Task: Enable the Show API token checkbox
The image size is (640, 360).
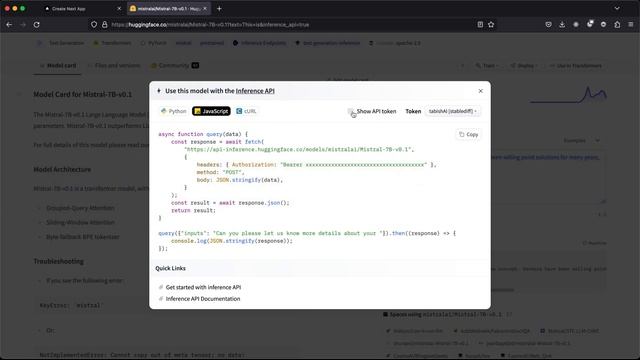Action: tap(350, 111)
